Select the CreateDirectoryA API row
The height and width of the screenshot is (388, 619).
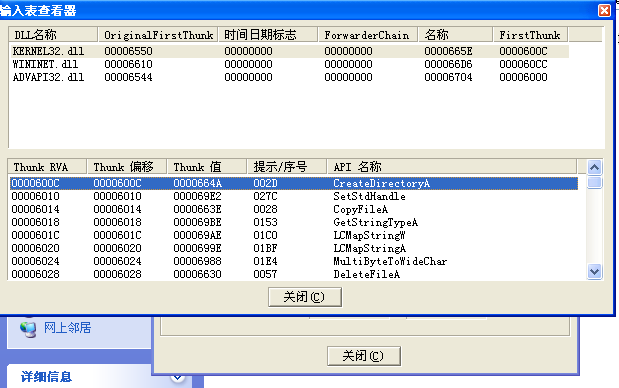(x=294, y=183)
